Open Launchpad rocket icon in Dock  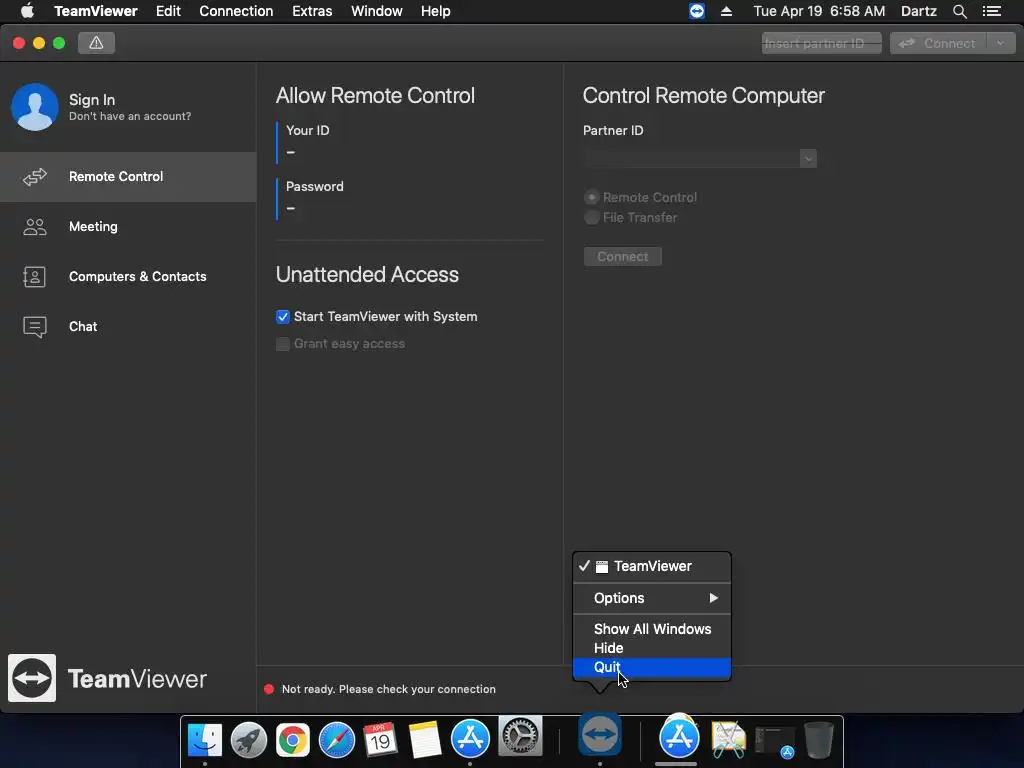tap(249, 740)
